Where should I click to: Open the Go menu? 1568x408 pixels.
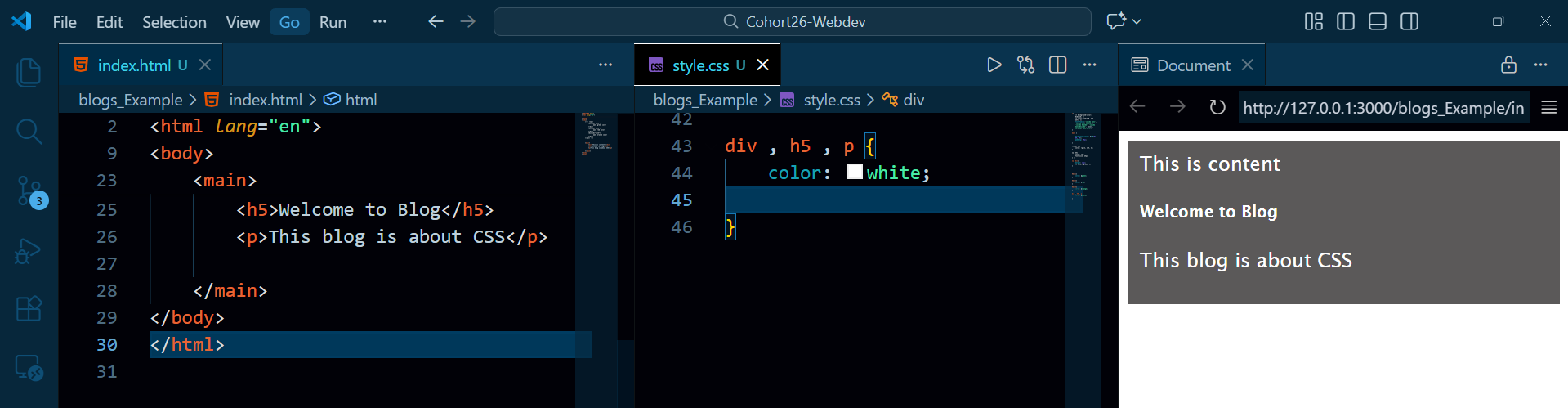coord(289,22)
